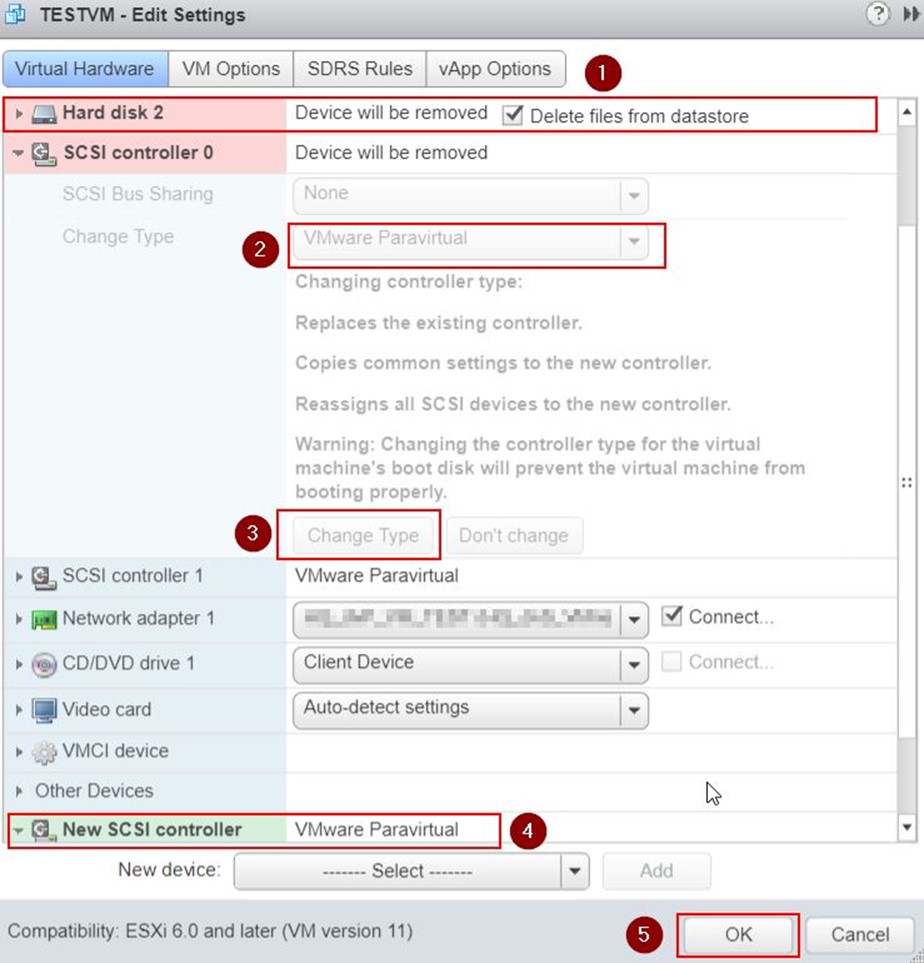Collapse New SCSI controller section
924x963 pixels.
[x=18, y=830]
